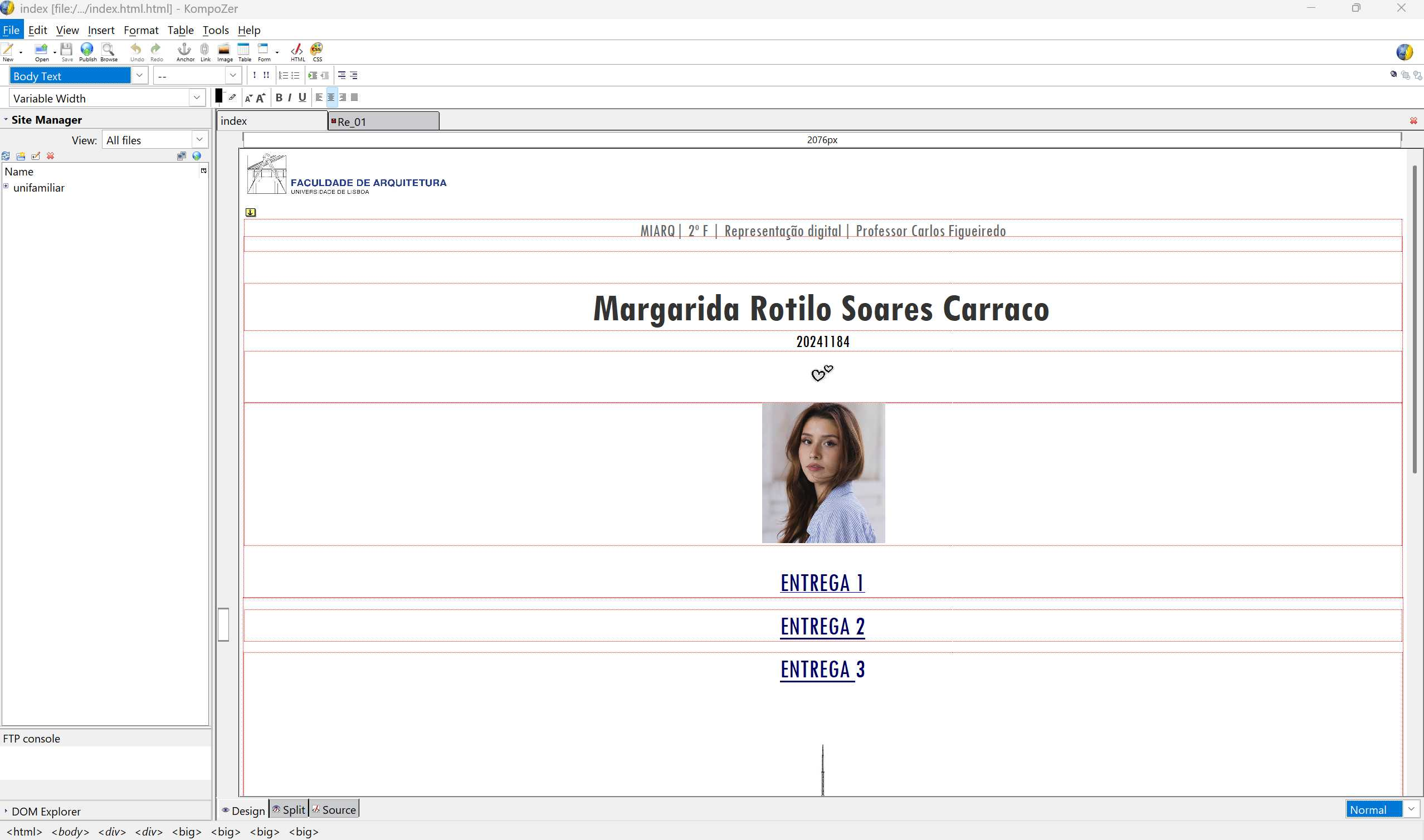Open the CSS editor icon
Image resolution: width=1424 pixels, height=840 pixels.
317,51
